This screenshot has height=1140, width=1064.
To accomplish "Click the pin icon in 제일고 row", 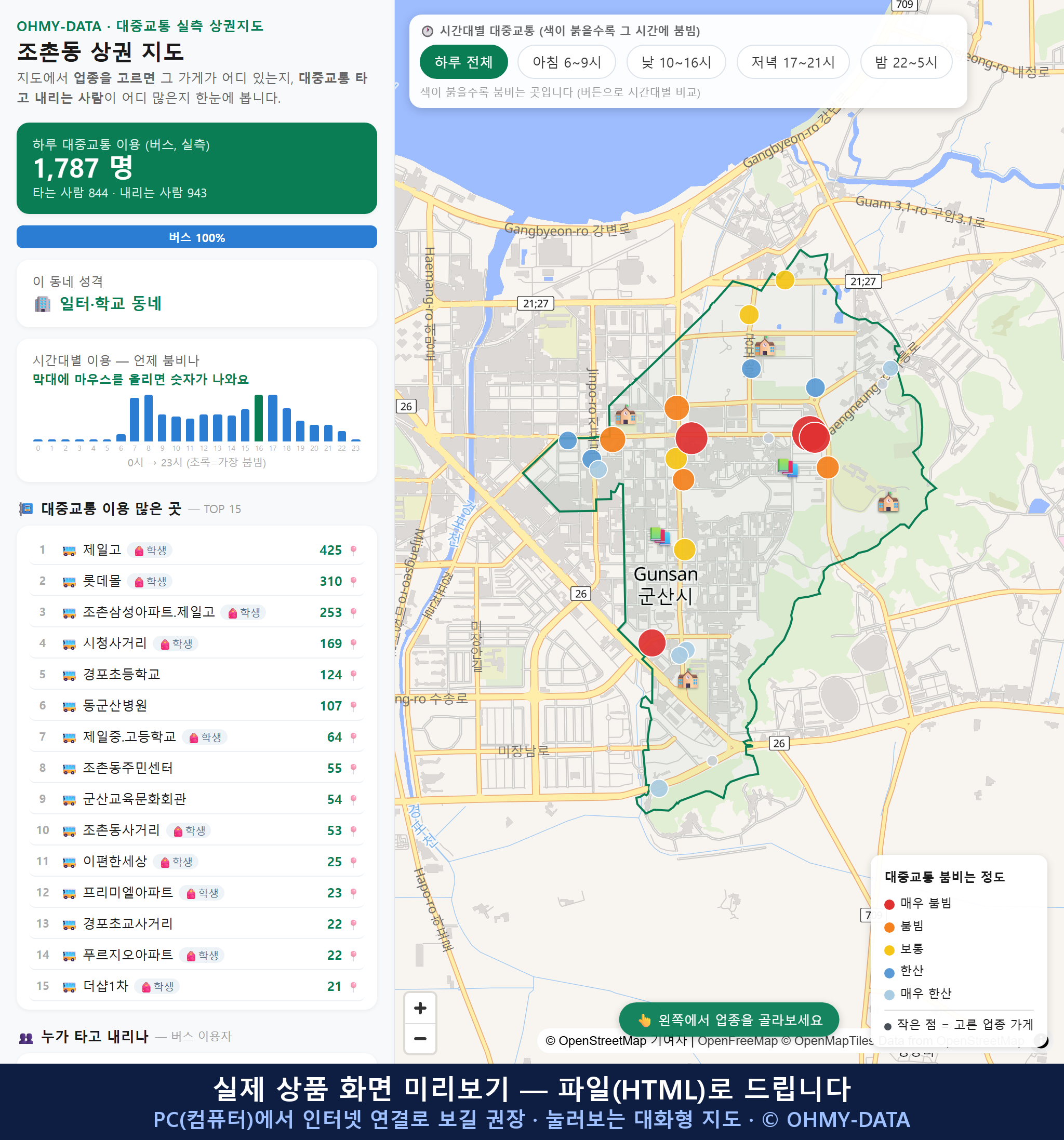I will [353, 551].
